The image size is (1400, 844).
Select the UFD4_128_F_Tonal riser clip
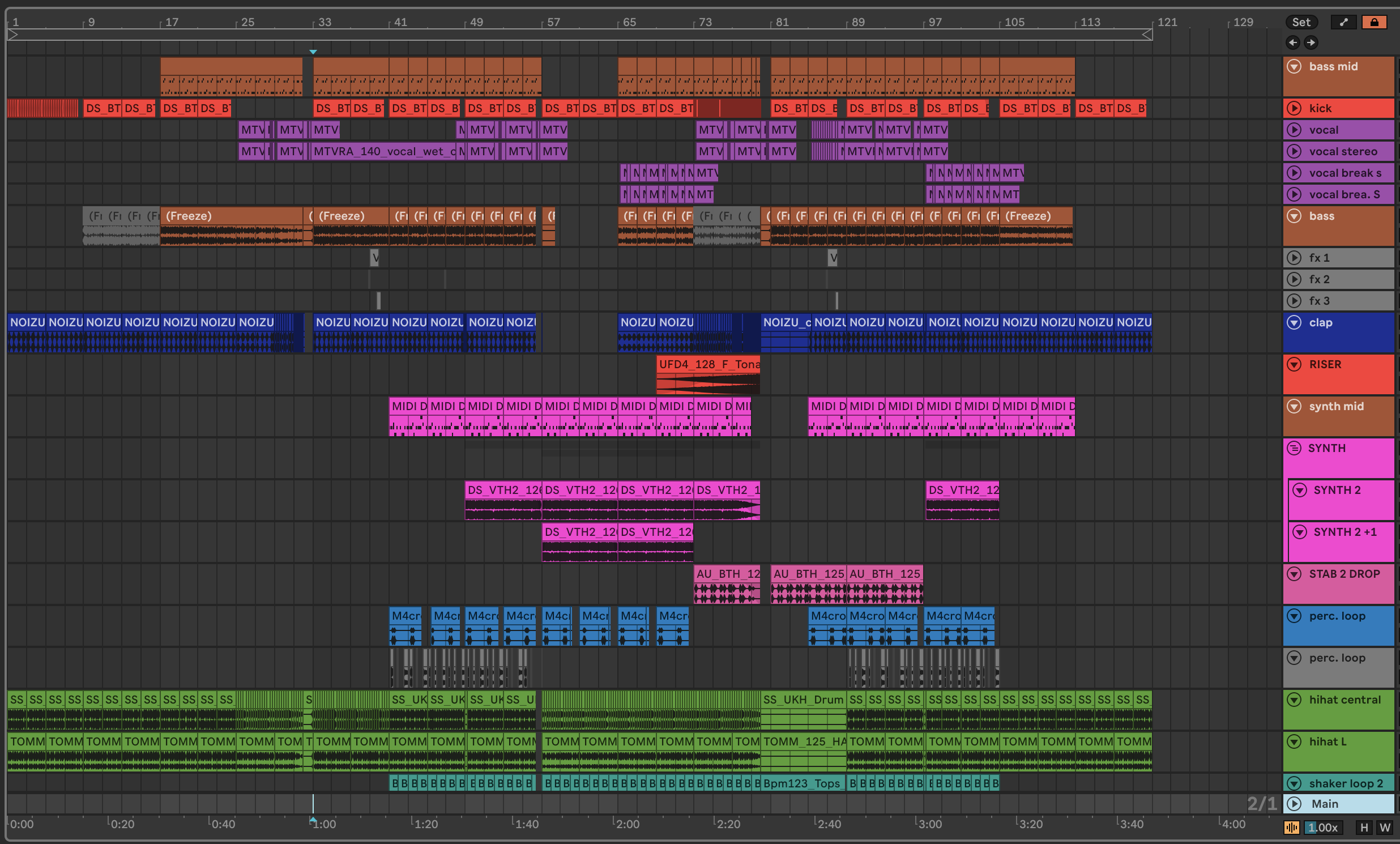(708, 364)
